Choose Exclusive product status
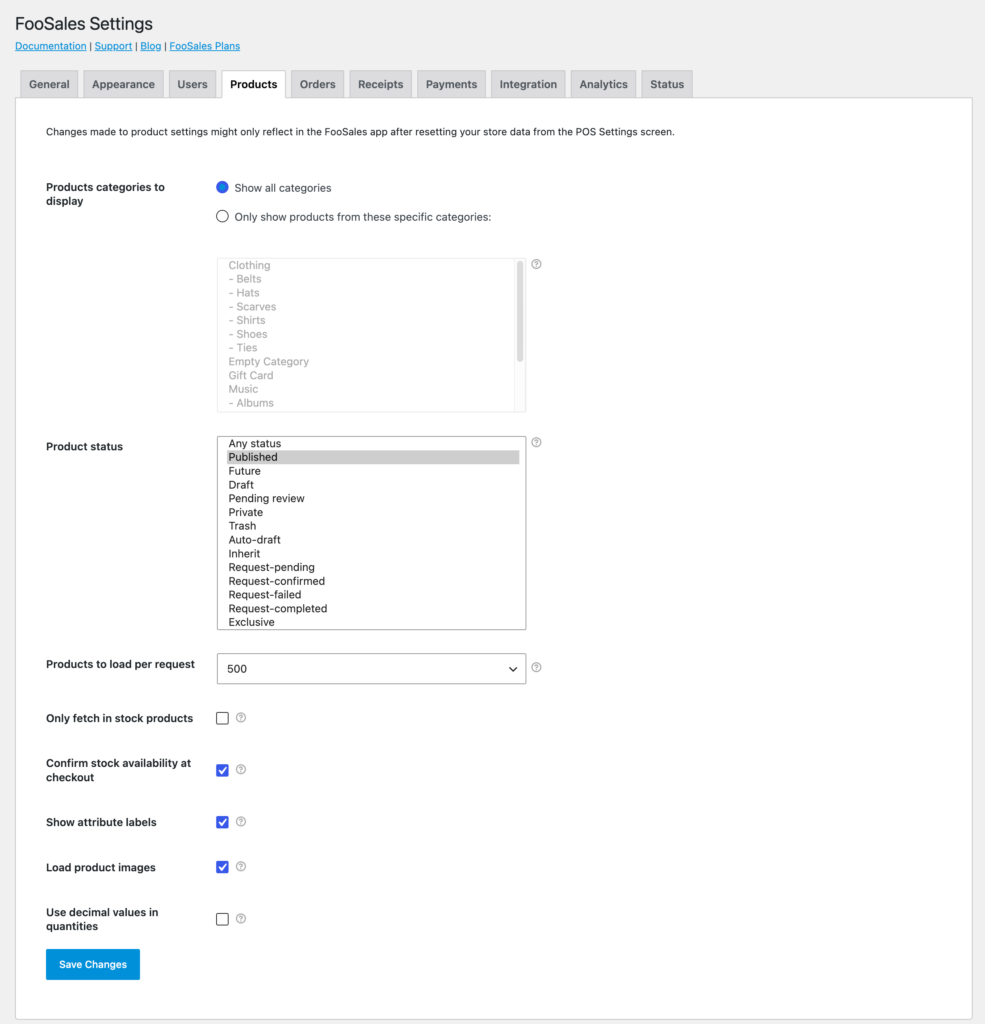Screen dimensions: 985x1024 [x=373, y=622]
